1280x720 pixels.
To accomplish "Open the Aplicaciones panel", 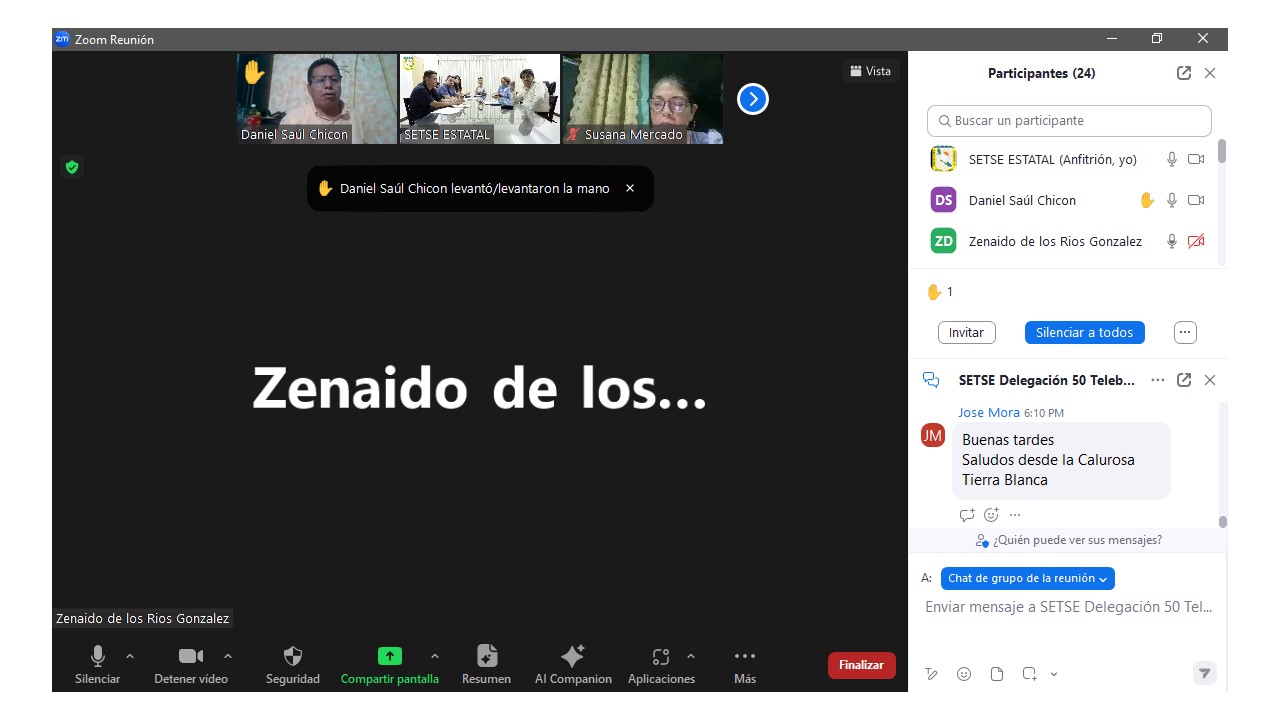I will pyautogui.click(x=660, y=657).
